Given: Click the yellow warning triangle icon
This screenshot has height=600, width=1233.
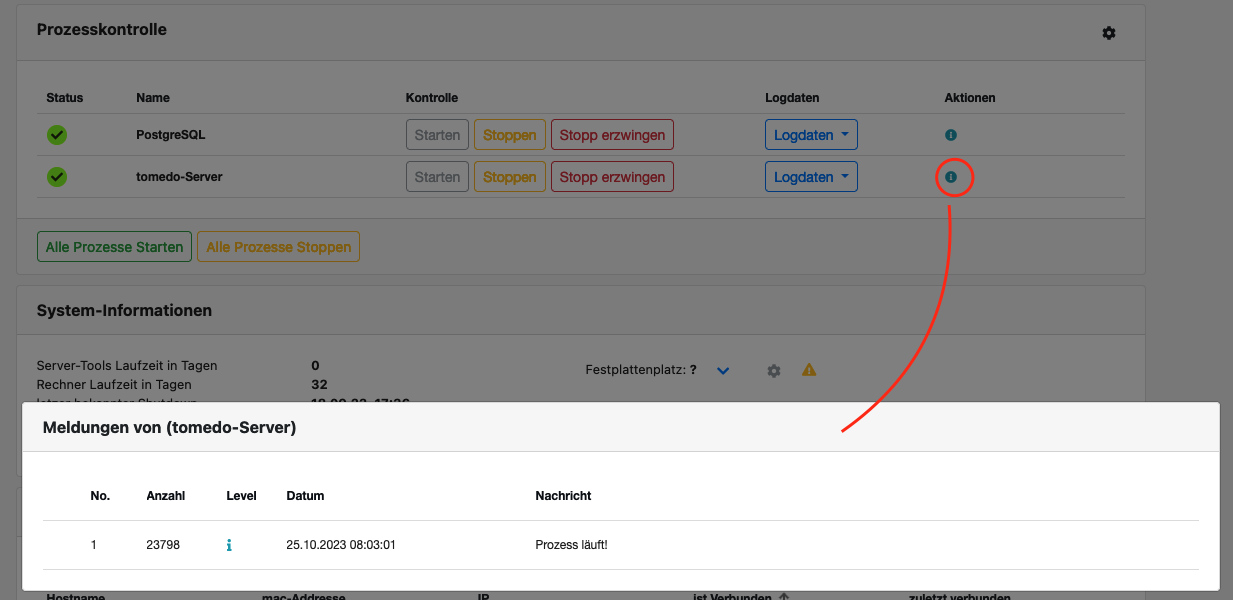Looking at the screenshot, I should point(809,370).
